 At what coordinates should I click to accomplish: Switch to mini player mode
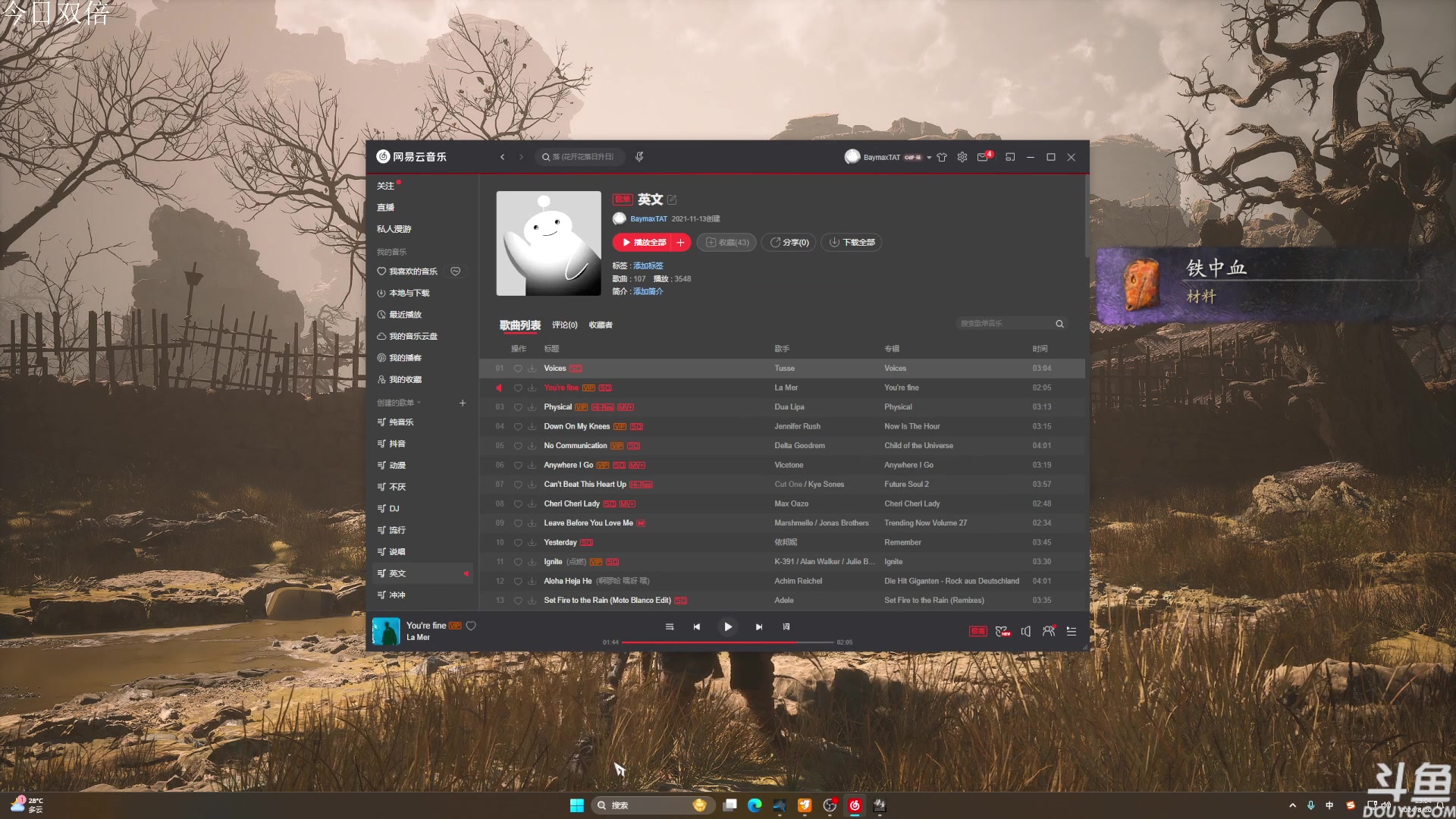(1010, 157)
